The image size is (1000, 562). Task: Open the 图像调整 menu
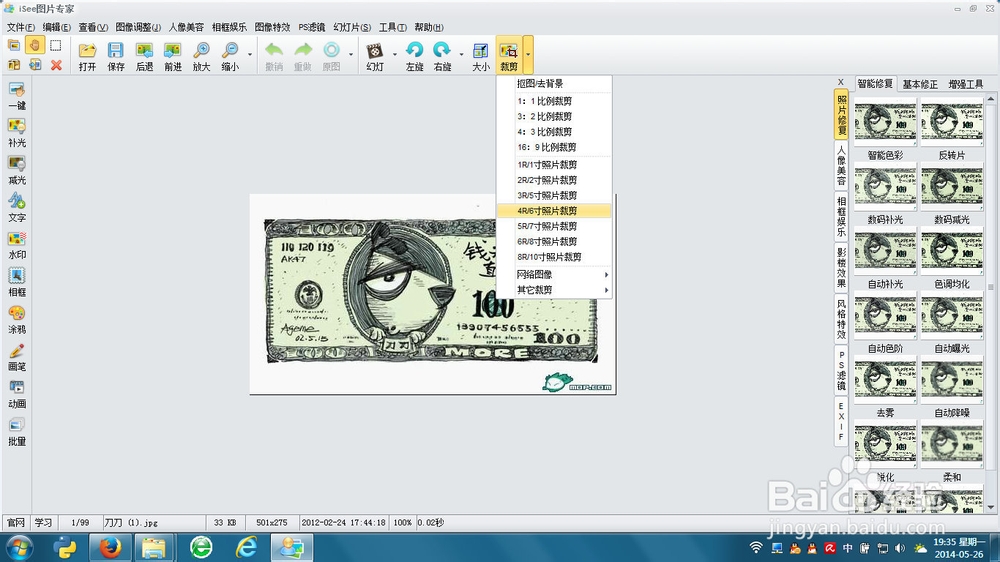138,27
